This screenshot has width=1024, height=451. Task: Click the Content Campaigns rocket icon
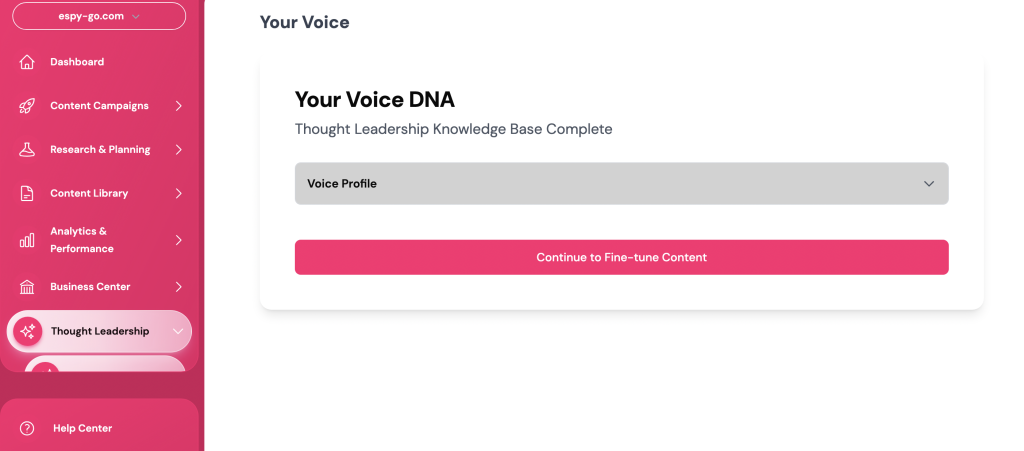pos(27,106)
